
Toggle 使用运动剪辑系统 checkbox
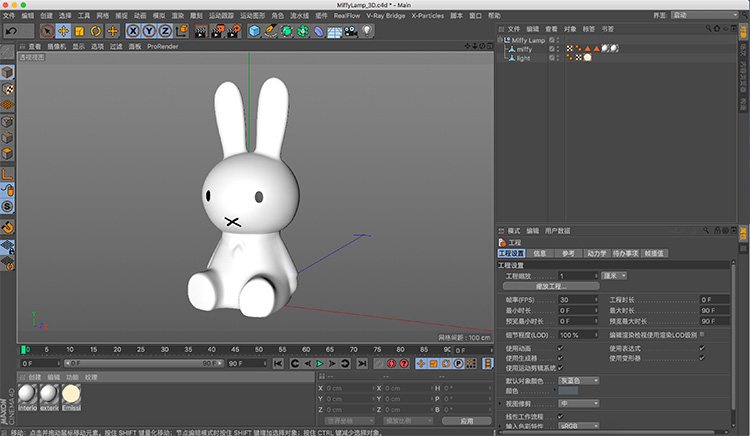(561, 368)
